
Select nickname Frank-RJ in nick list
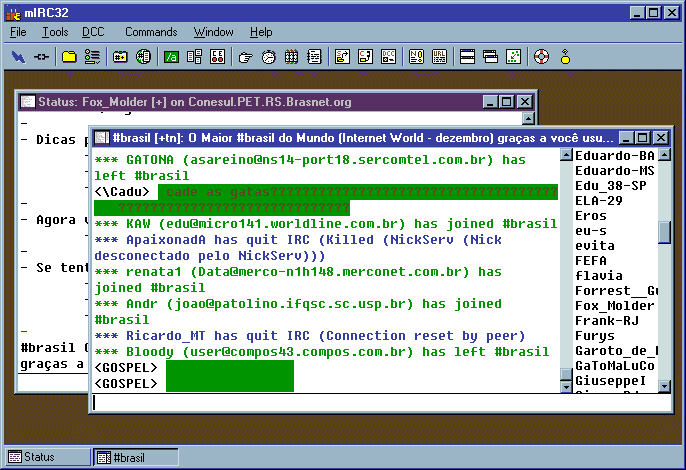(607, 321)
